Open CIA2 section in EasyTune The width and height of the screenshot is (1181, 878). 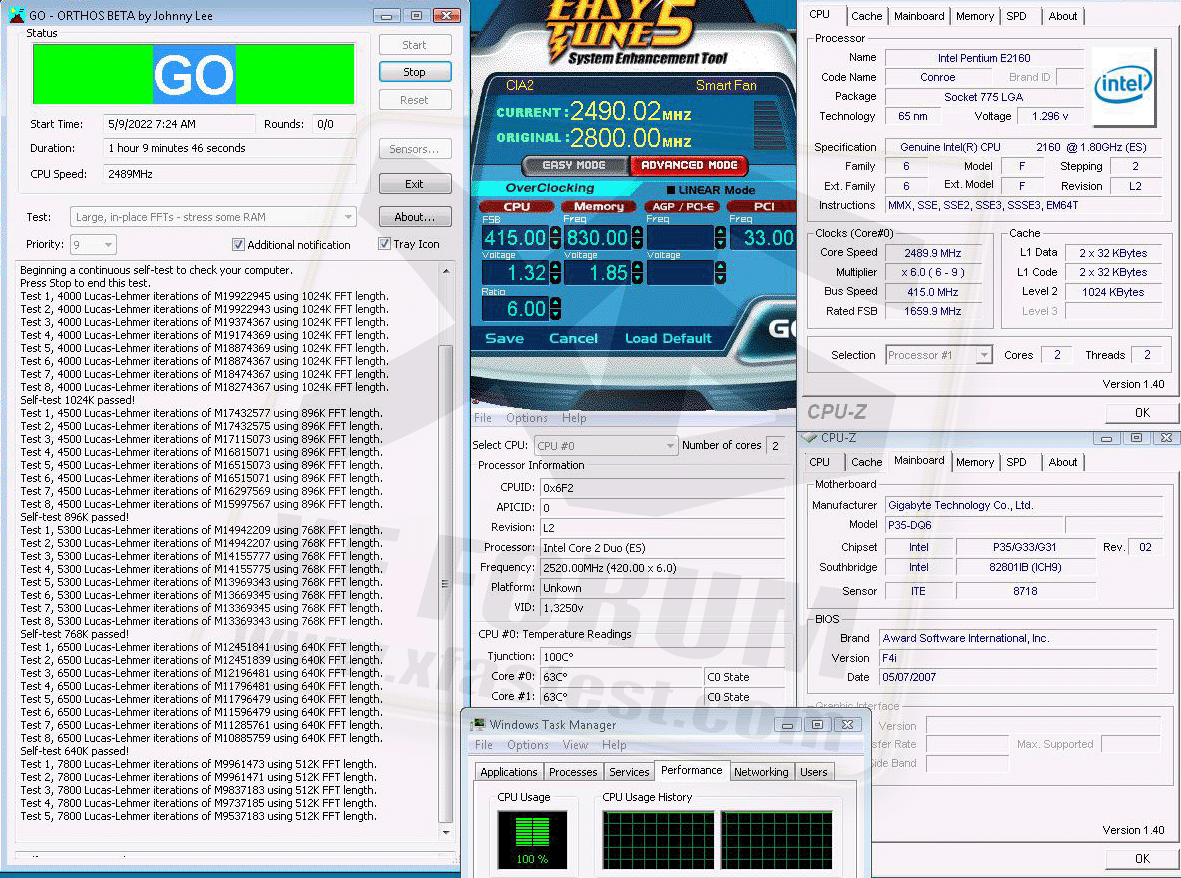pyautogui.click(x=520, y=85)
